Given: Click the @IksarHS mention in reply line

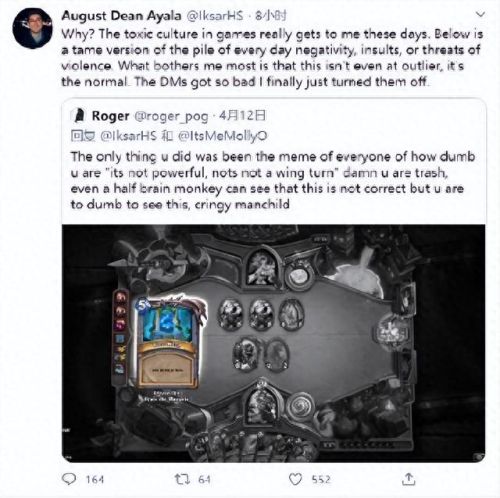Looking at the screenshot, I should [x=128, y=136].
